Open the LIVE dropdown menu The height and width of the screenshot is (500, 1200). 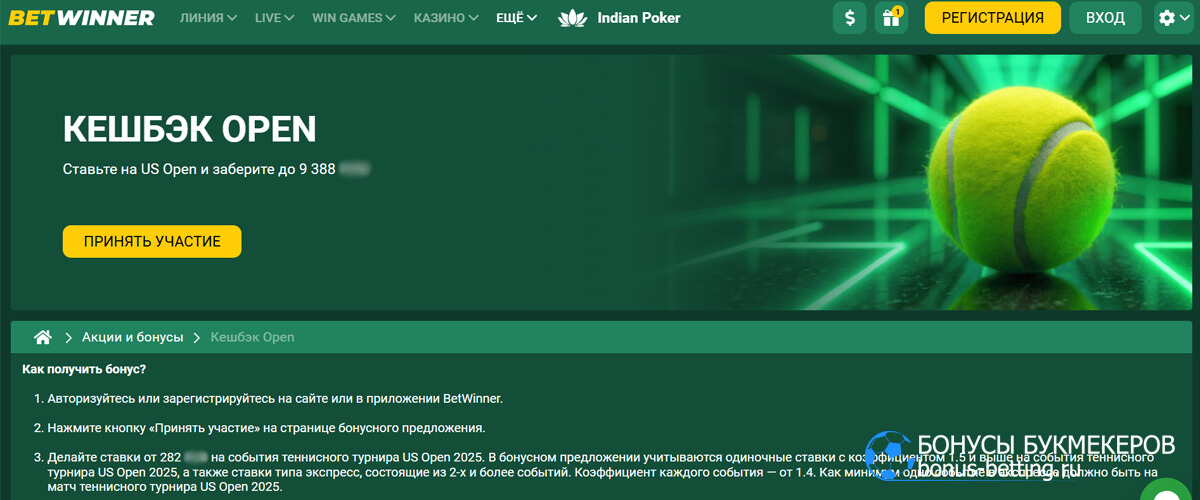pos(275,18)
